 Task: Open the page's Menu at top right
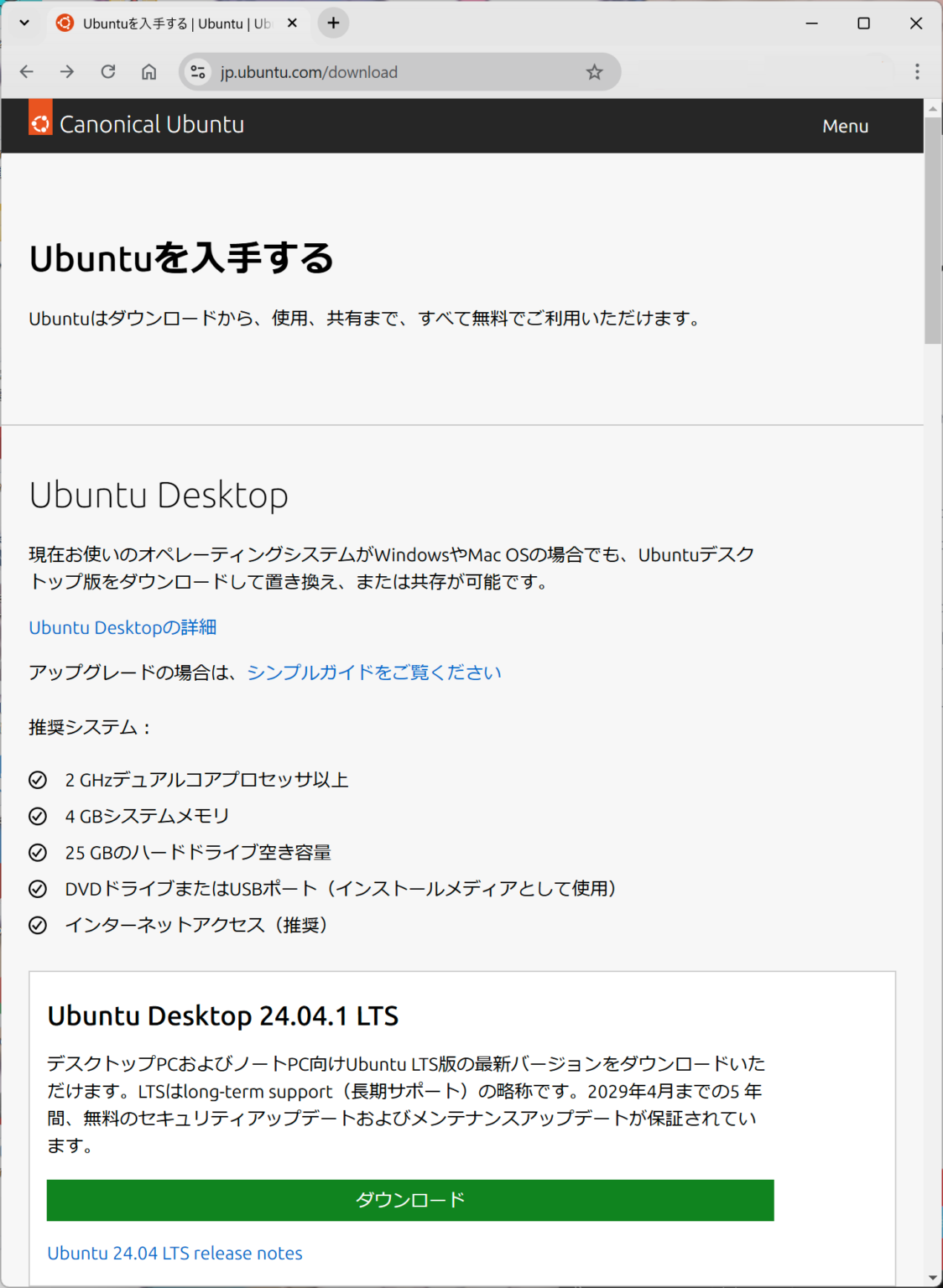[845, 126]
